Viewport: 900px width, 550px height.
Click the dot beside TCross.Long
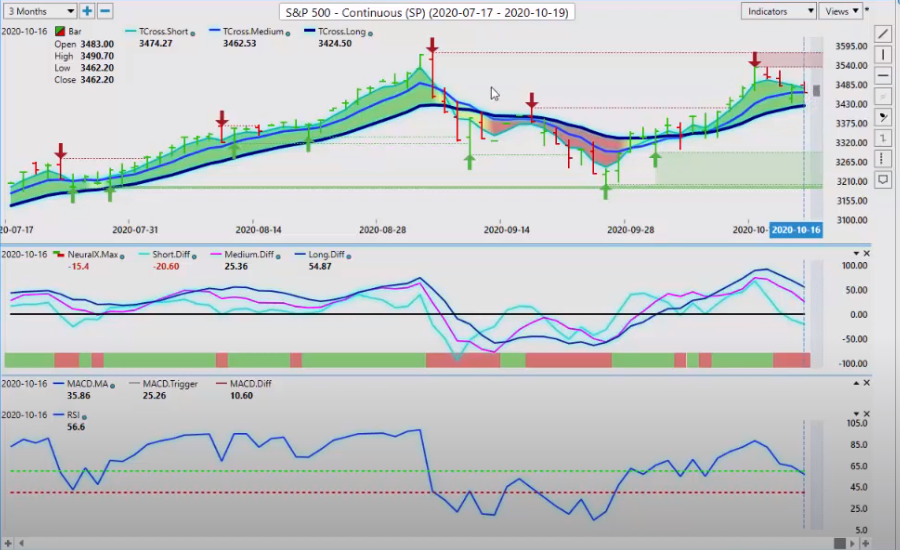(370, 34)
